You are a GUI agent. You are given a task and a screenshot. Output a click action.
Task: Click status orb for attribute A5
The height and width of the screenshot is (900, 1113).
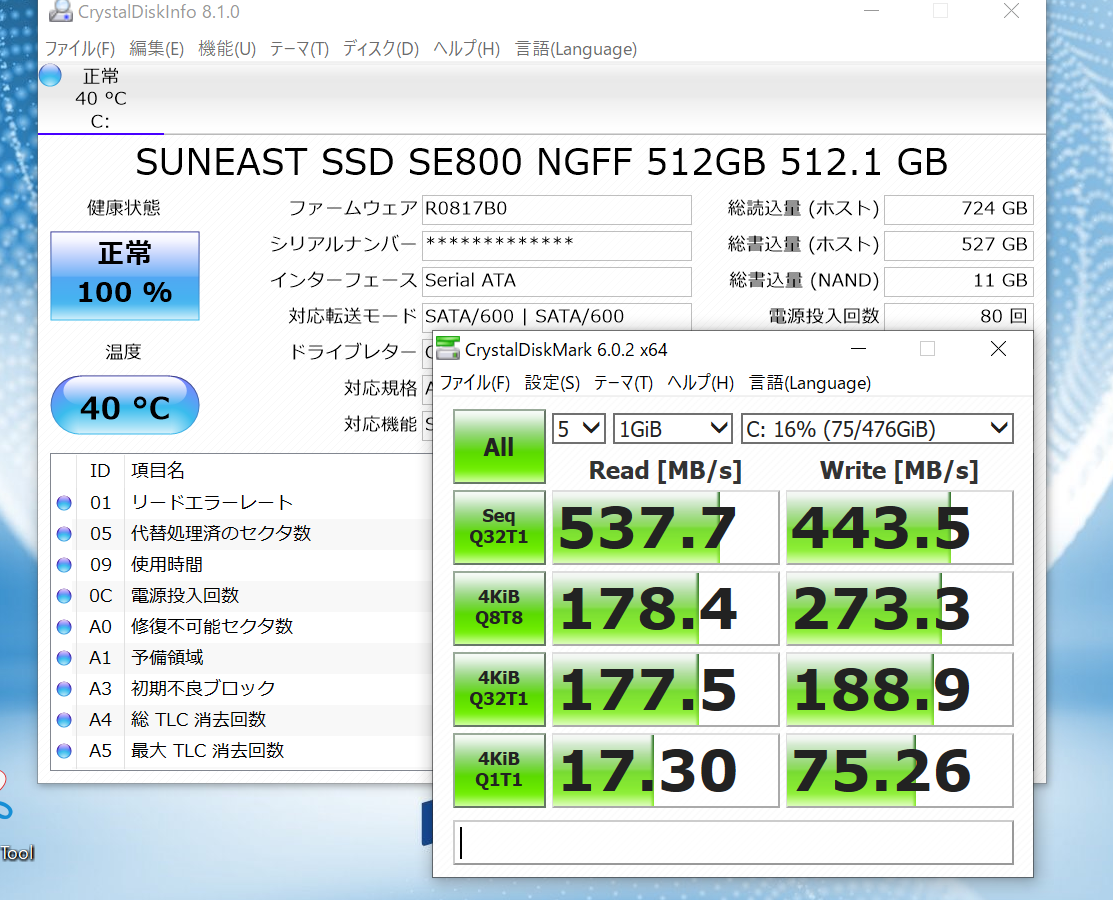[x=64, y=751]
